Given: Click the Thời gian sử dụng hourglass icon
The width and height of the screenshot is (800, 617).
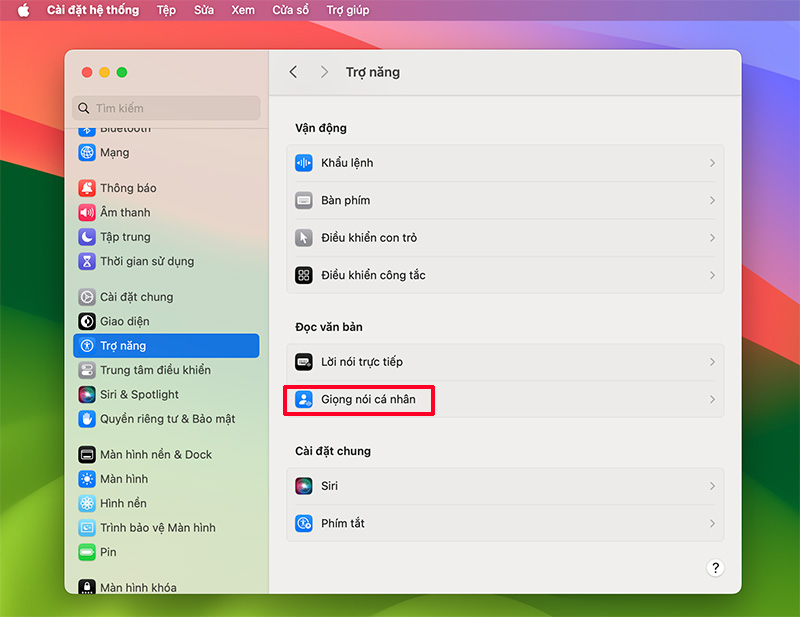Looking at the screenshot, I should (x=87, y=261).
